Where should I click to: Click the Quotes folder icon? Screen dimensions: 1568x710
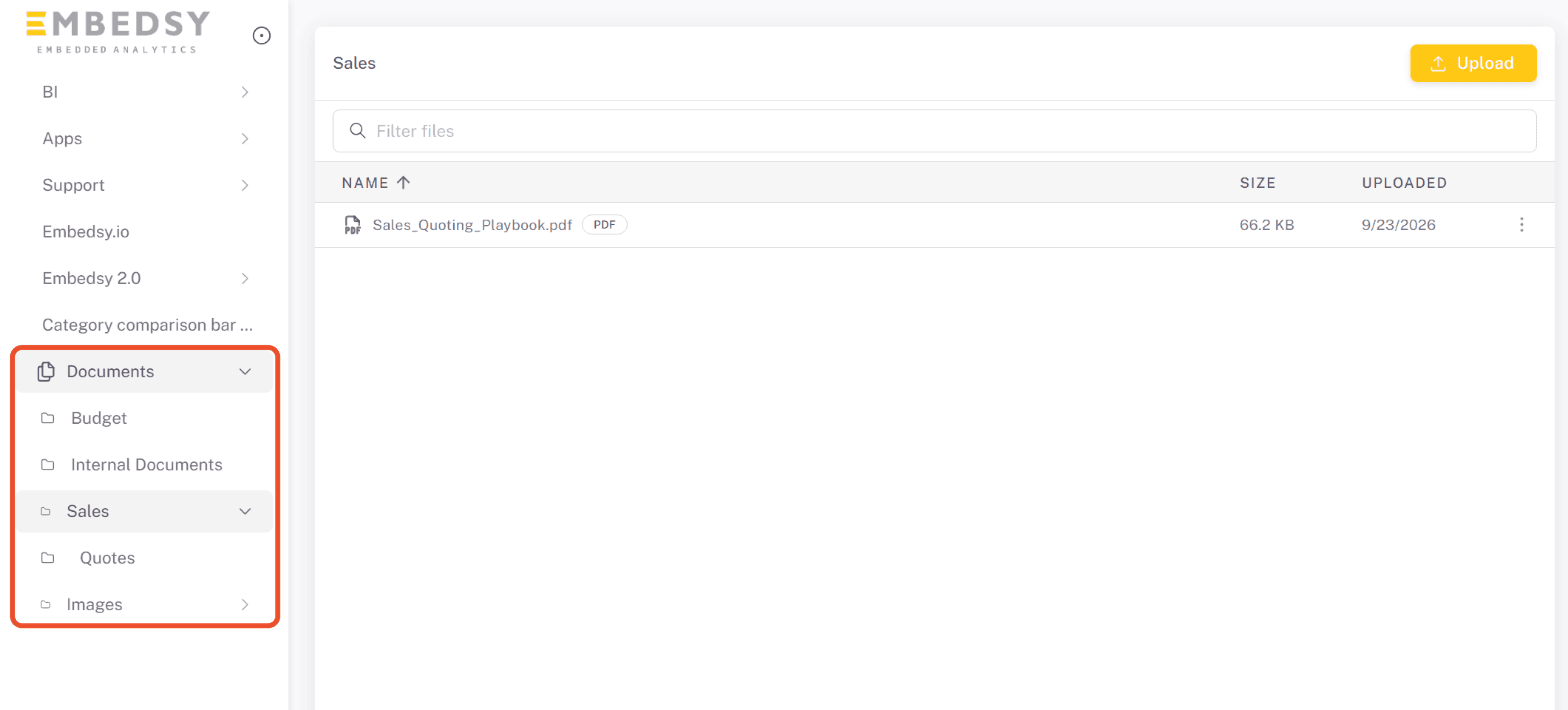click(47, 558)
